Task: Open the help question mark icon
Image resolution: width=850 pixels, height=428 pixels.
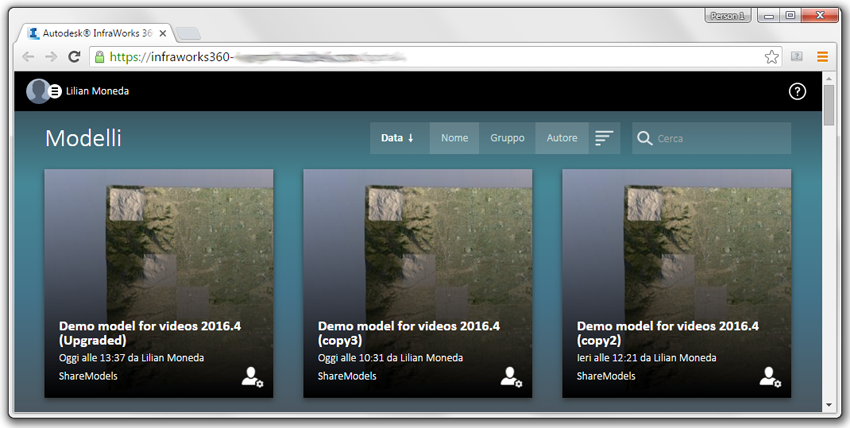Action: coord(797,92)
